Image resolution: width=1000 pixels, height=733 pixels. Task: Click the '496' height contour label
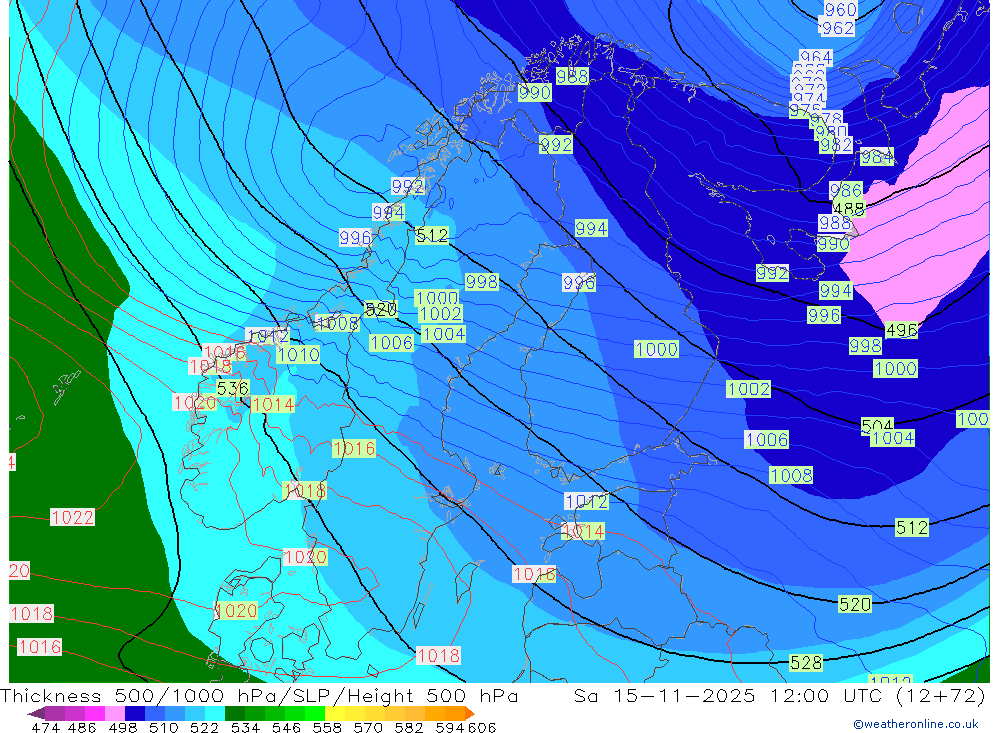(901, 330)
